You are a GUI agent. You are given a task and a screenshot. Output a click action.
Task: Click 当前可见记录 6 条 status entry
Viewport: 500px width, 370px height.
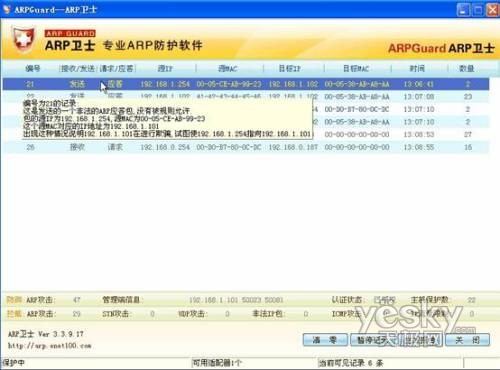point(351,363)
